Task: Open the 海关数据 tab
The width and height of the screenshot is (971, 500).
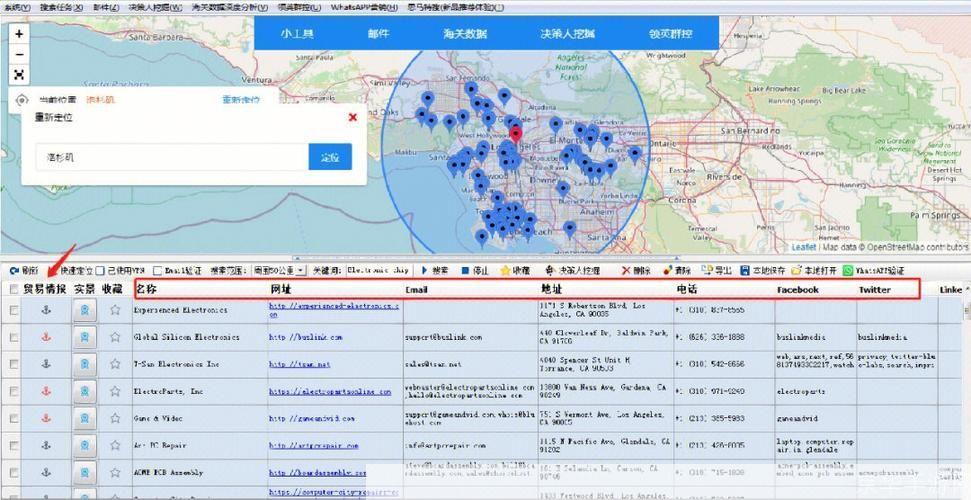Action: [465, 33]
